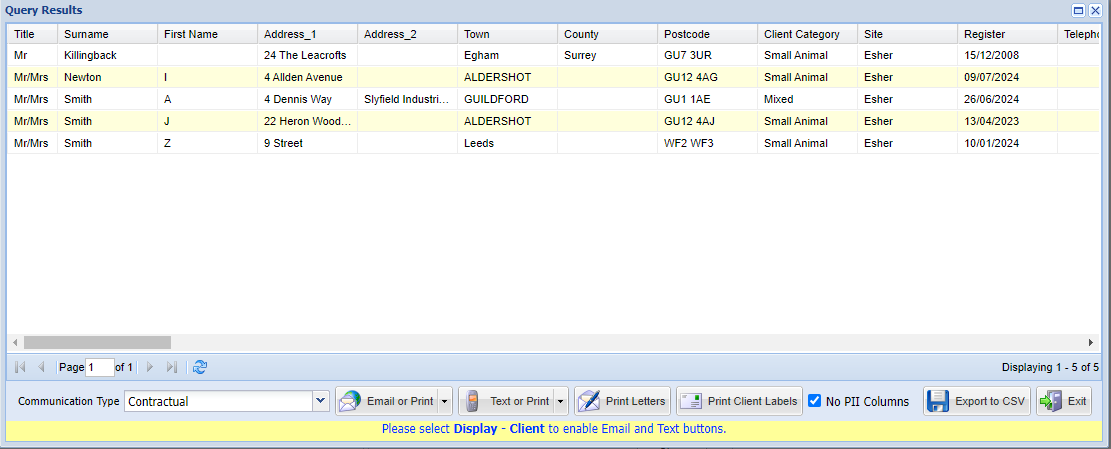Sort by Address_1 column header

click(x=308, y=34)
